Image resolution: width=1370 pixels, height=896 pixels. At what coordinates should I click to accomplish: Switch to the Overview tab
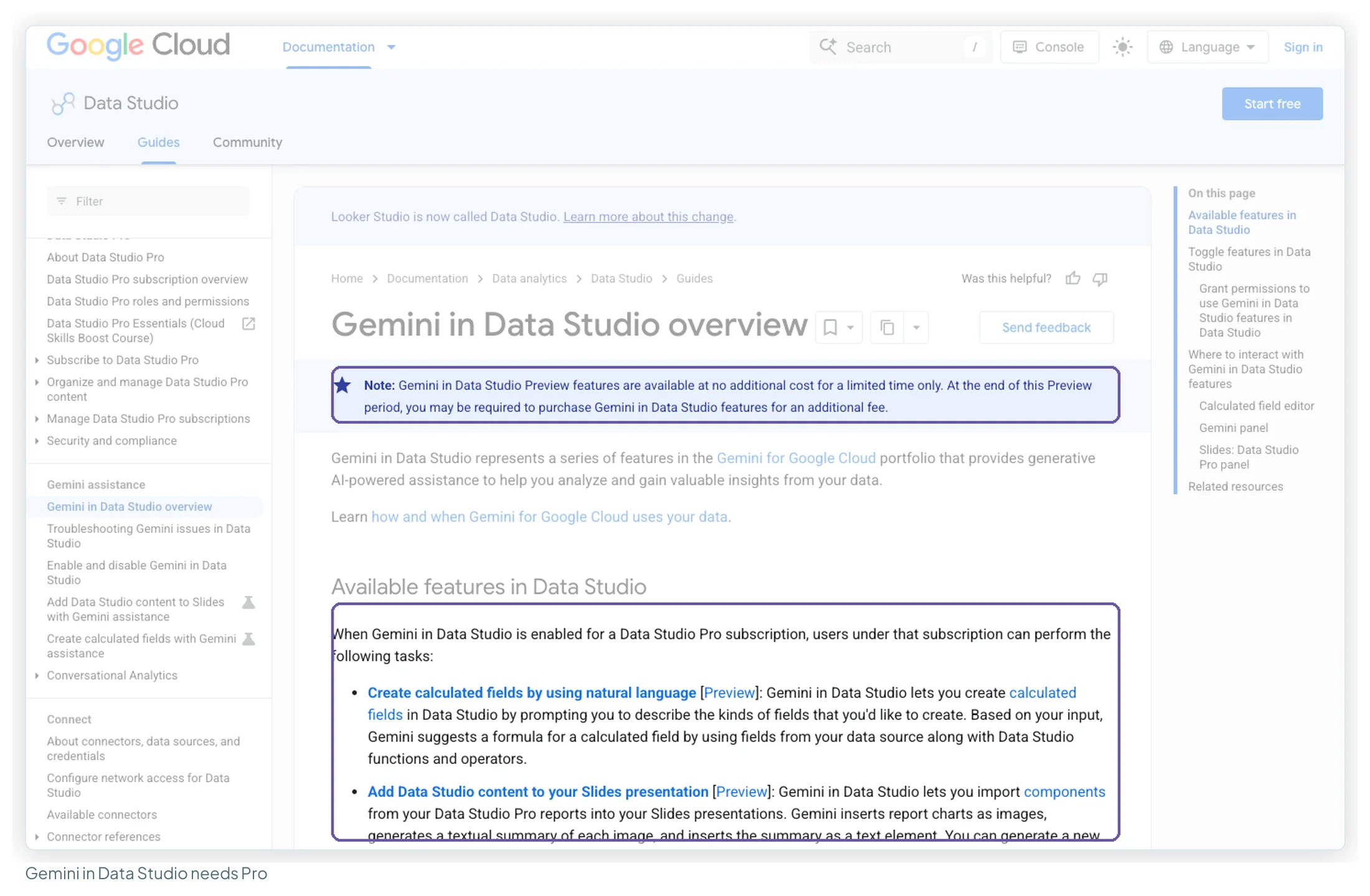75,143
